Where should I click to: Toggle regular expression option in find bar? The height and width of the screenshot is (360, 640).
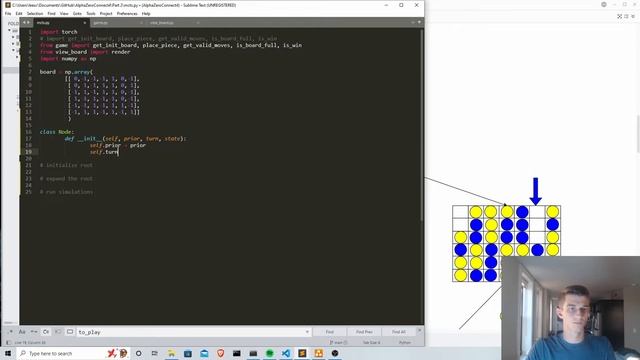(11, 332)
